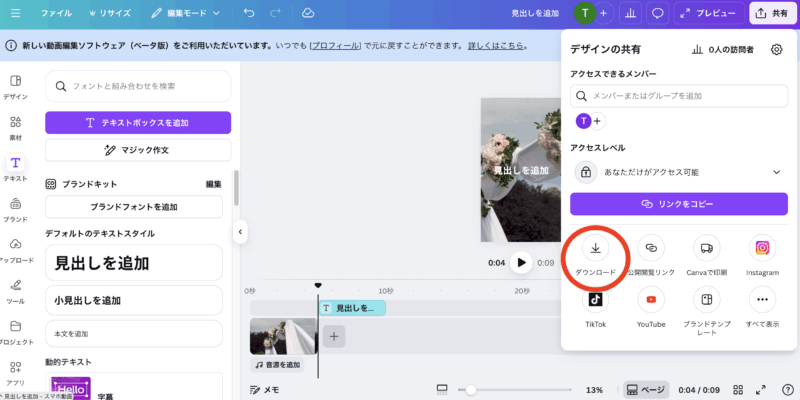Click the 共有 share button
Viewport: 800px width, 400px height.
coord(772,13)
